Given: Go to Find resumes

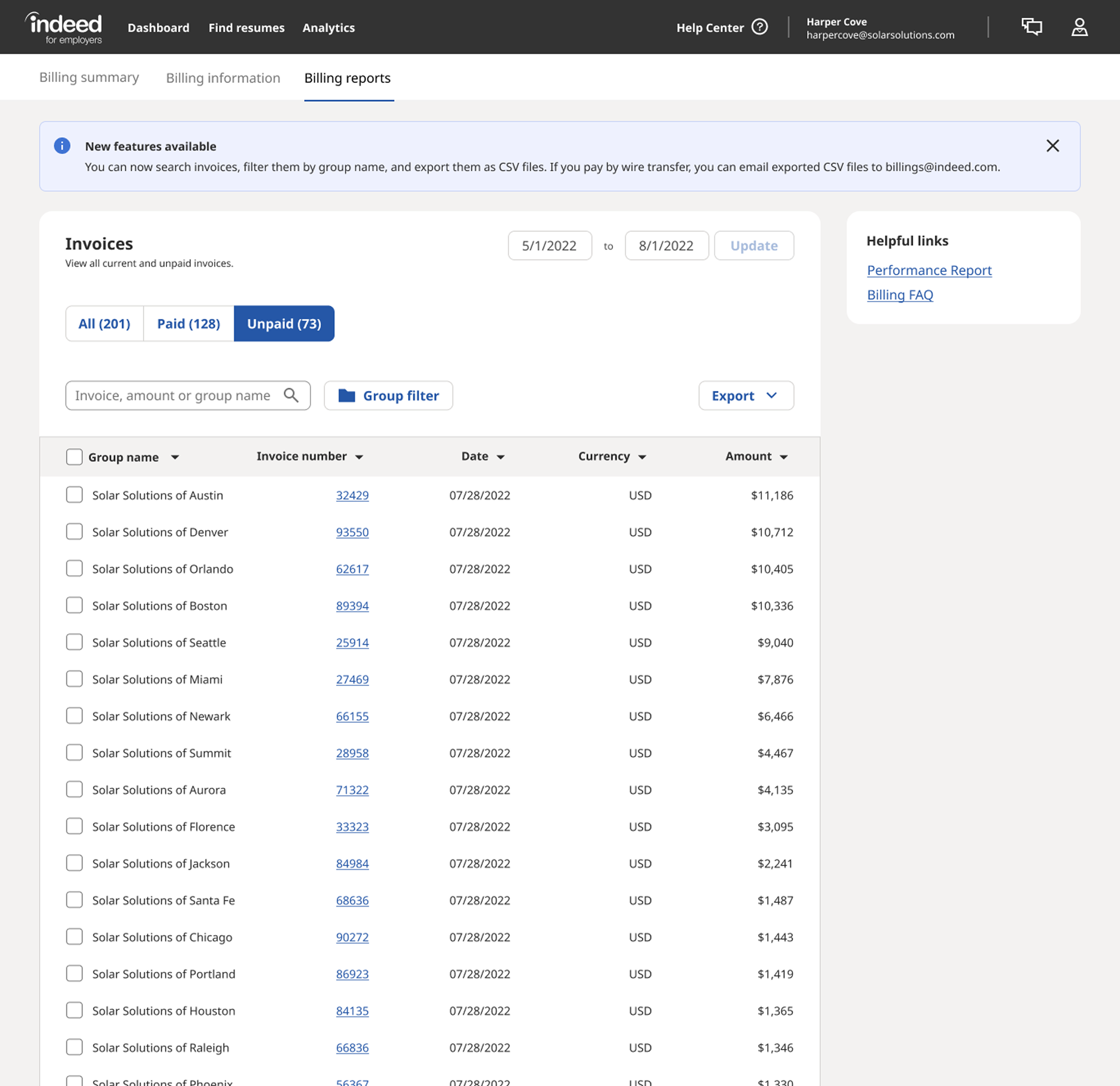Looking at the screenshot, I should 246,27.
